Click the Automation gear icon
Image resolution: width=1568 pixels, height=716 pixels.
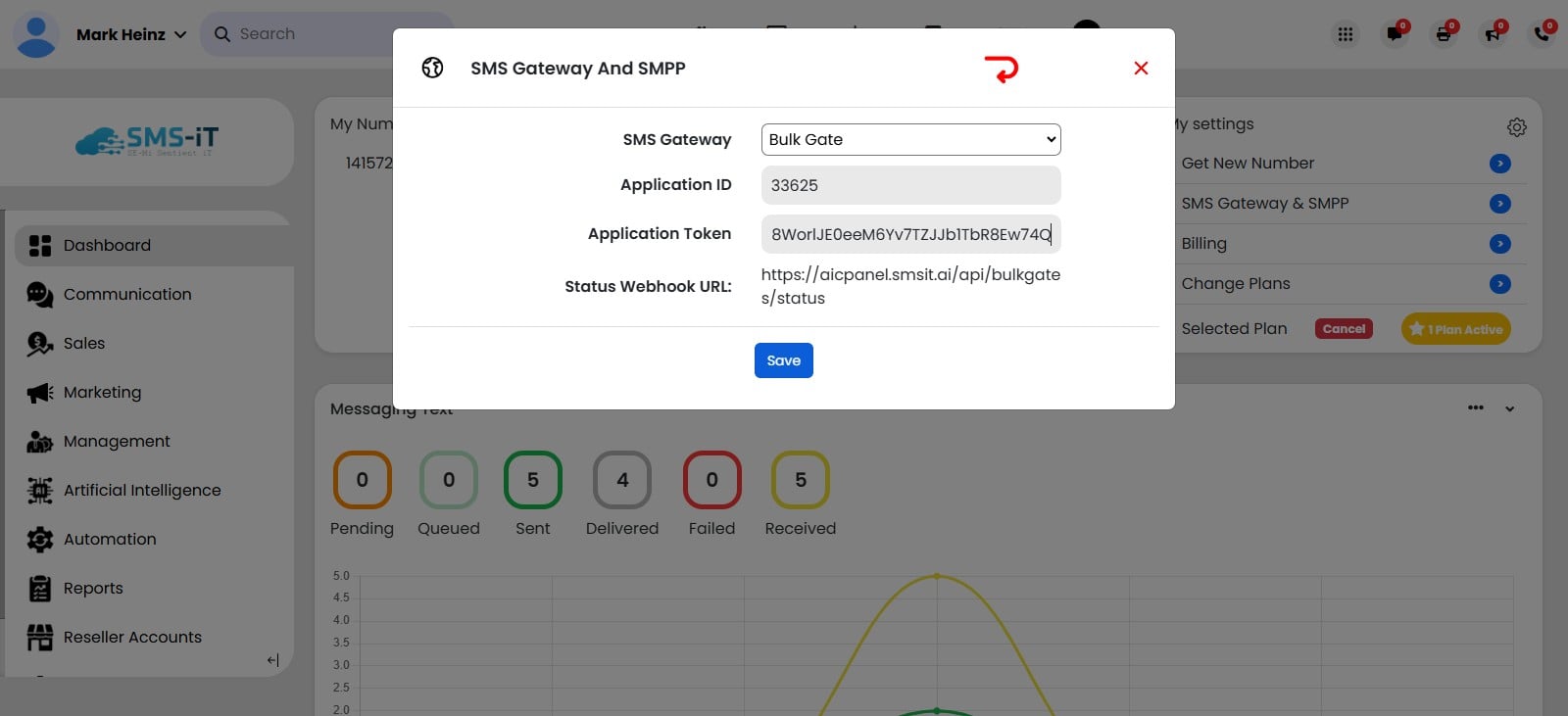40,540
